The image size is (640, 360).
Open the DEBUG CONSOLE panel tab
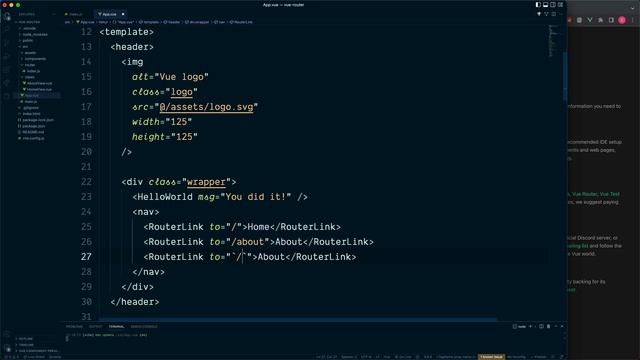click(144, 327)
